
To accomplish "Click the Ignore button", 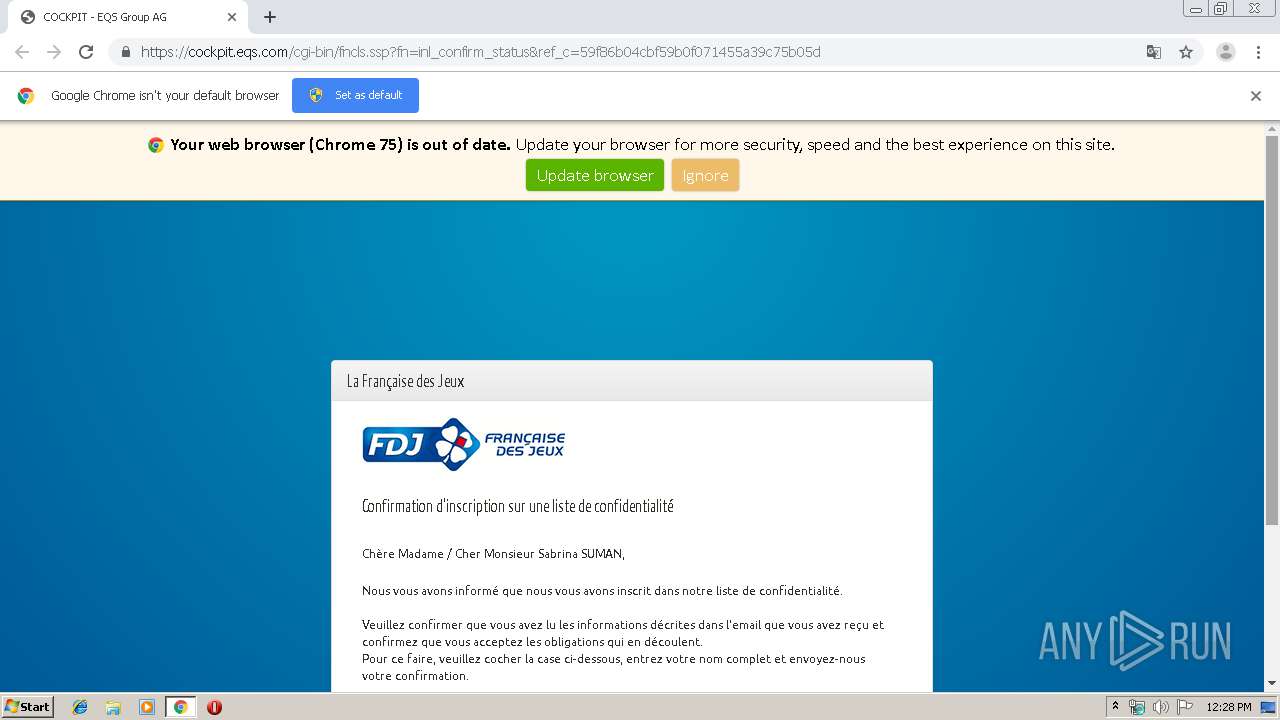I will (705, 175).
